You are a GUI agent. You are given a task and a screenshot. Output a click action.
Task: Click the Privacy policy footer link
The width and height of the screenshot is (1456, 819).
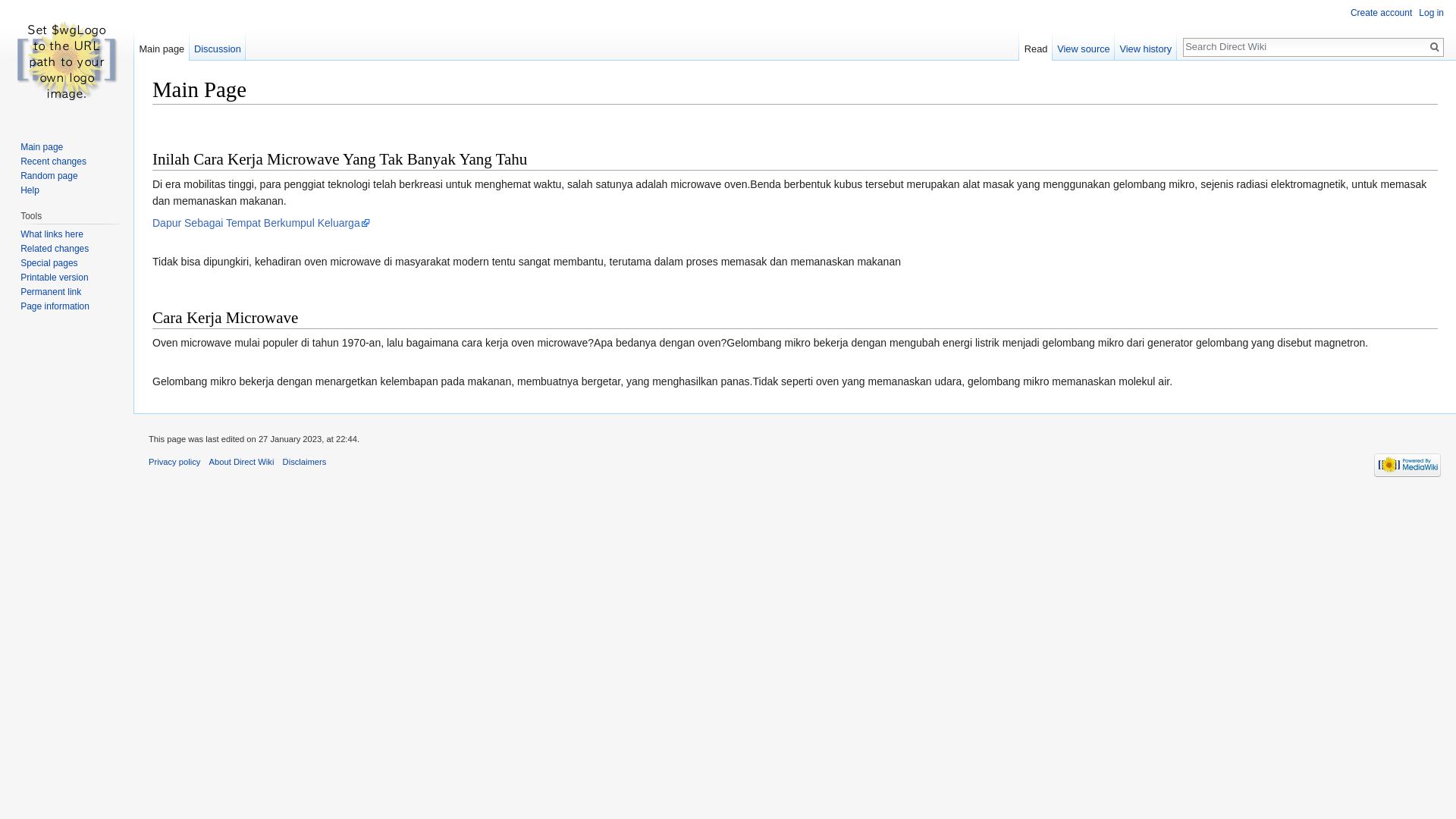(x=174, y=461)
